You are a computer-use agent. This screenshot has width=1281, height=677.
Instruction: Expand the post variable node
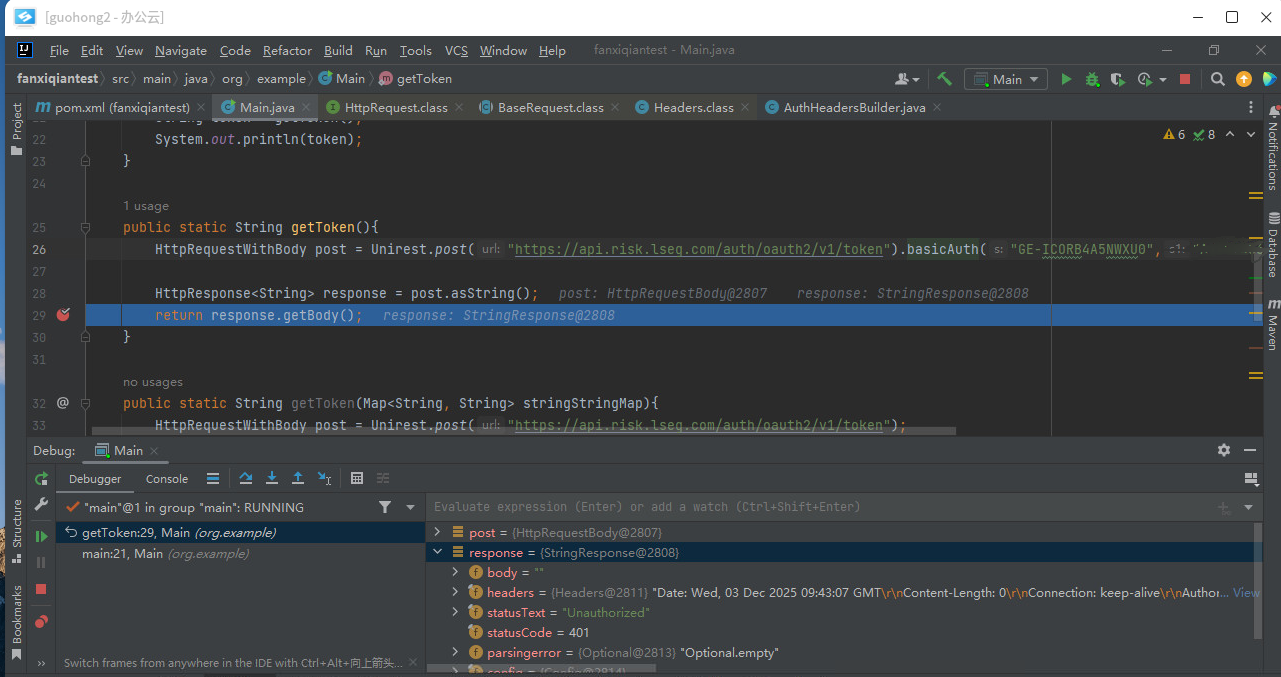pyautogui.click(x=437, y=533)
